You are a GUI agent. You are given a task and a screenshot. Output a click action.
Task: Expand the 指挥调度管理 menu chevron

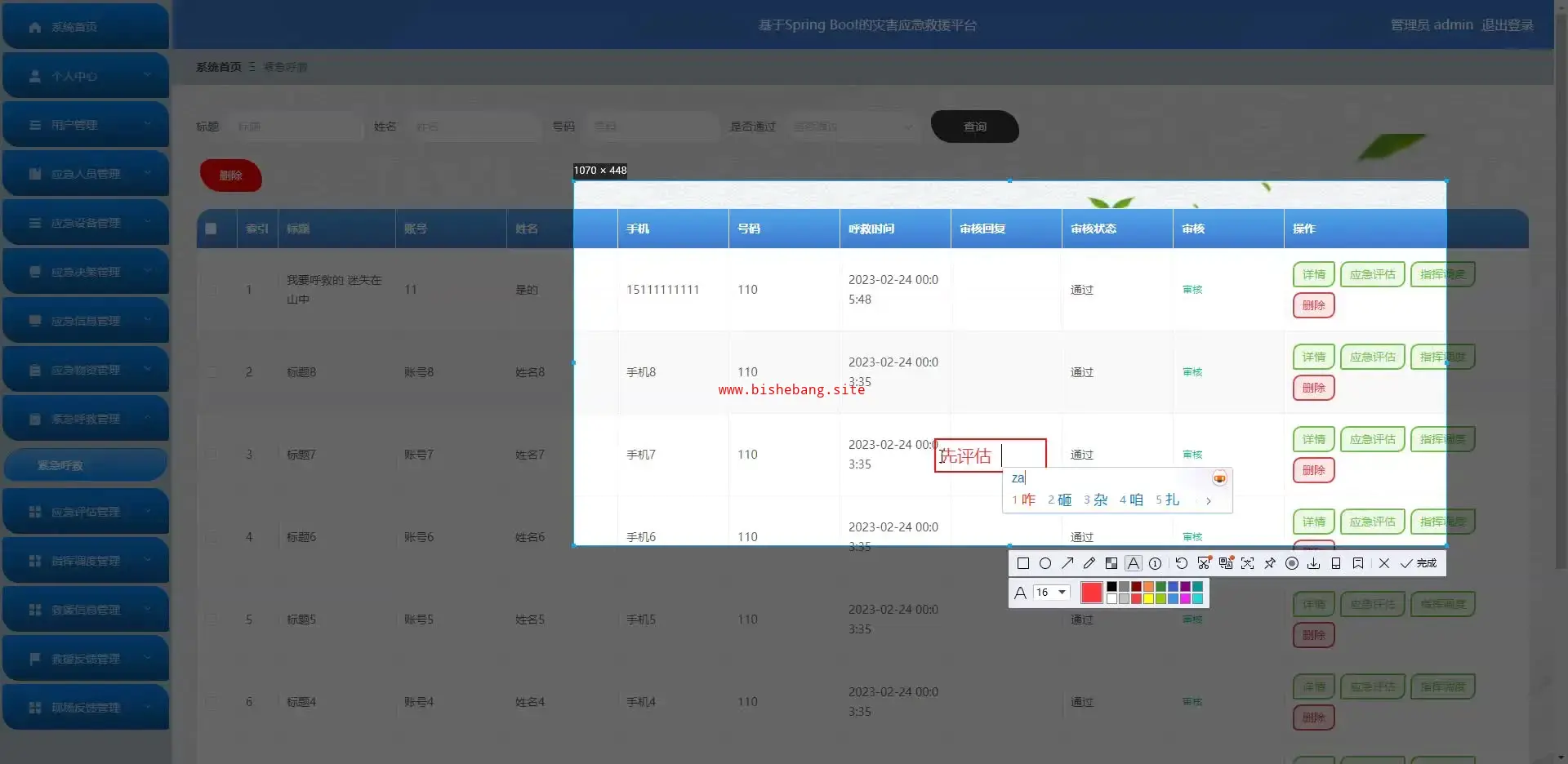tap(147, 560)
